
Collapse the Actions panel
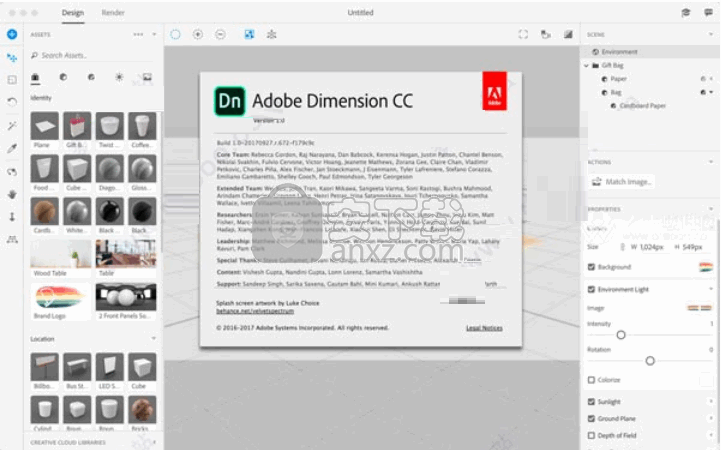point(711,162)
